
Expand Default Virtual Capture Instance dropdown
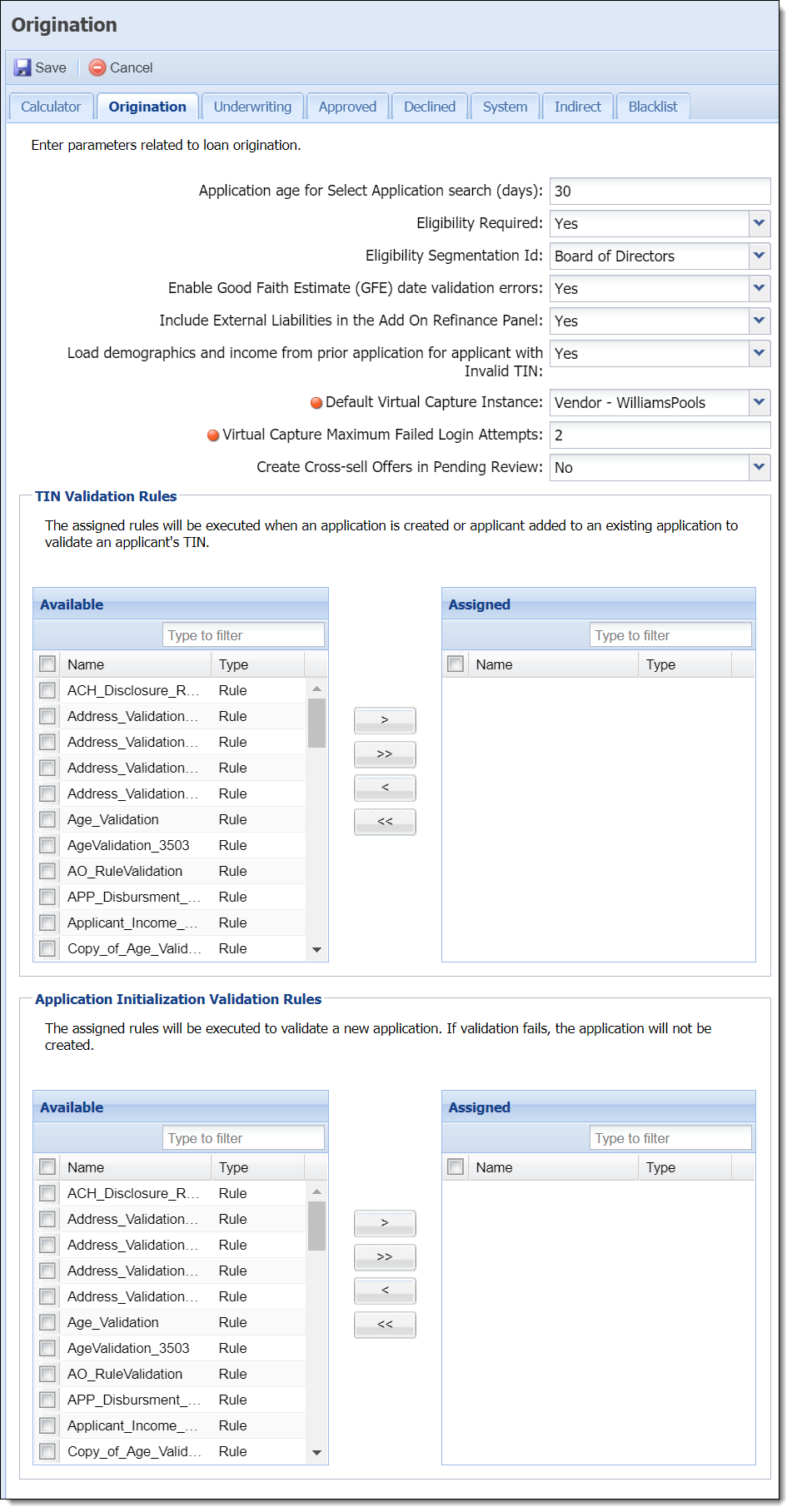[x=759, y=402]
